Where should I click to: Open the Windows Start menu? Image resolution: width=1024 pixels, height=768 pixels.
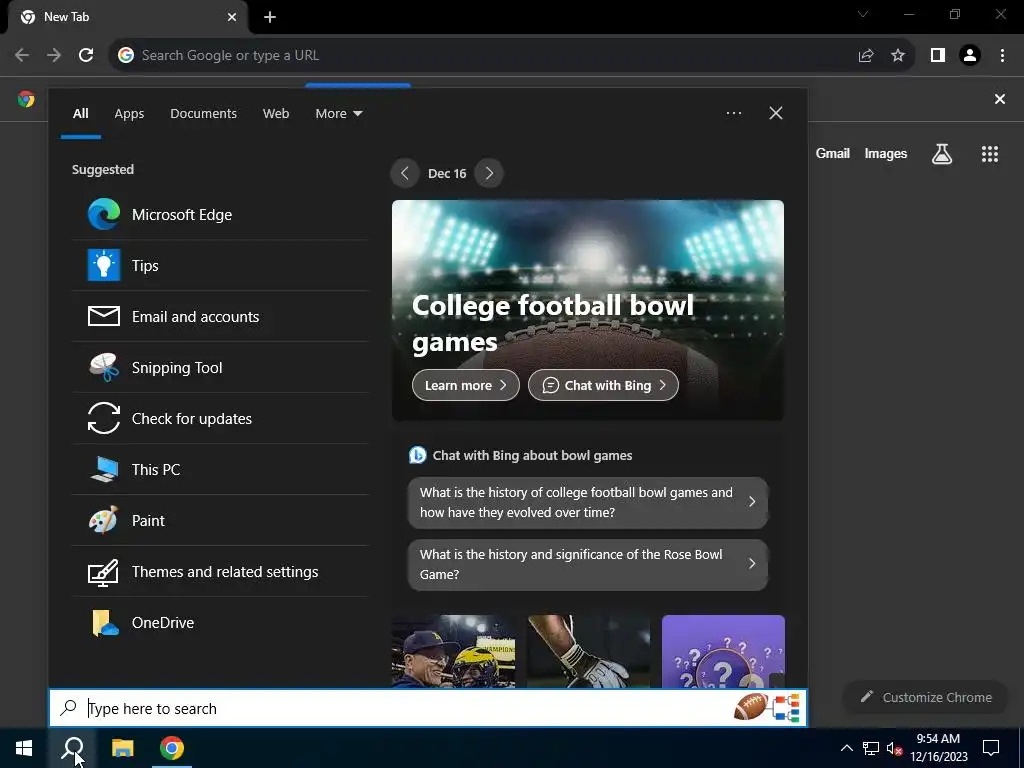24,748
